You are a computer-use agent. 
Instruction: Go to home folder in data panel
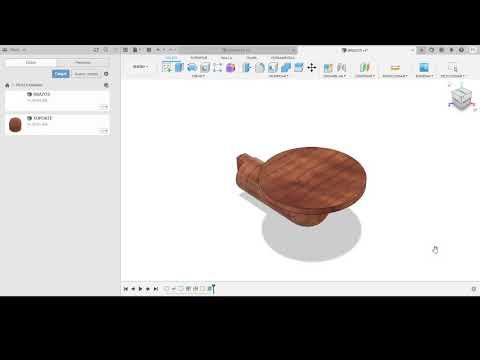pos(7,85)
